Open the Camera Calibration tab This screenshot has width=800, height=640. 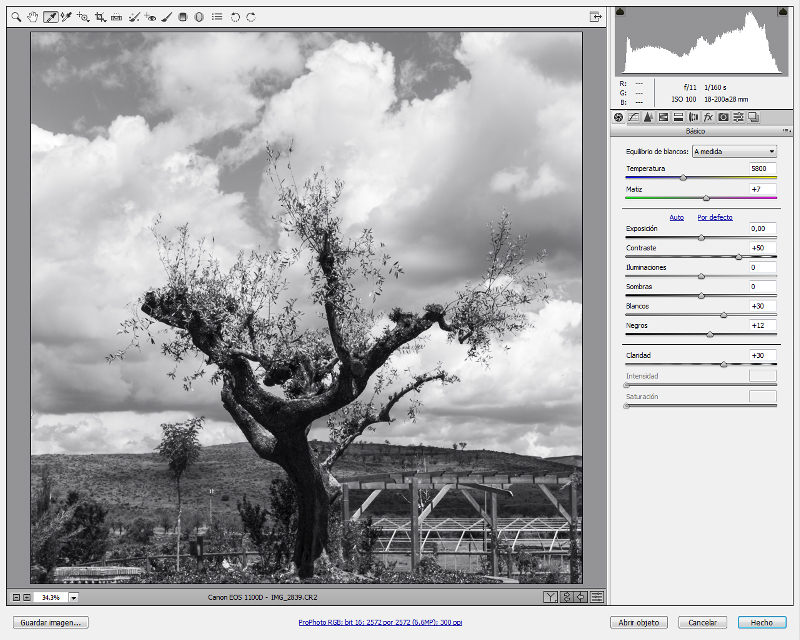[723, 117]
